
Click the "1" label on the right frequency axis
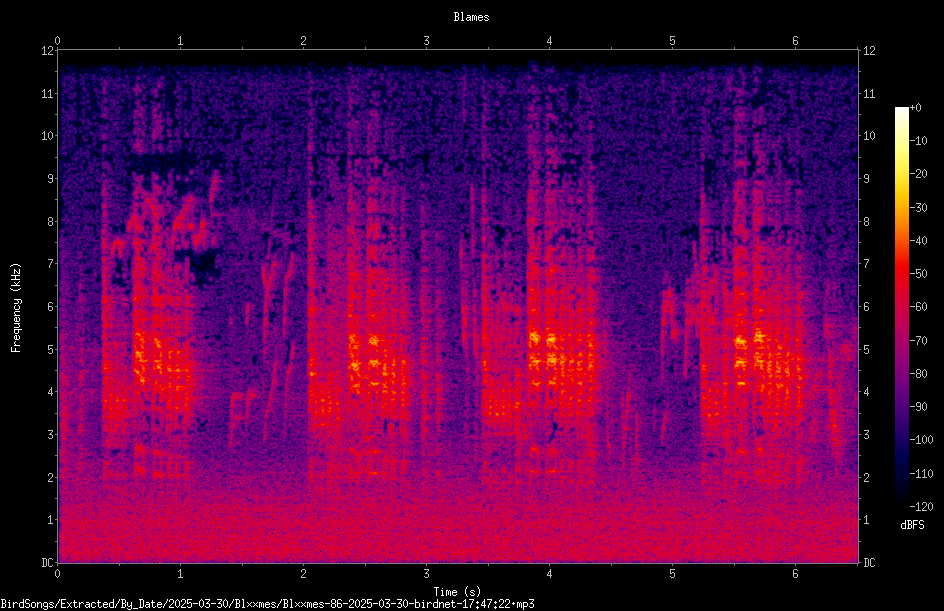[866, 520]
